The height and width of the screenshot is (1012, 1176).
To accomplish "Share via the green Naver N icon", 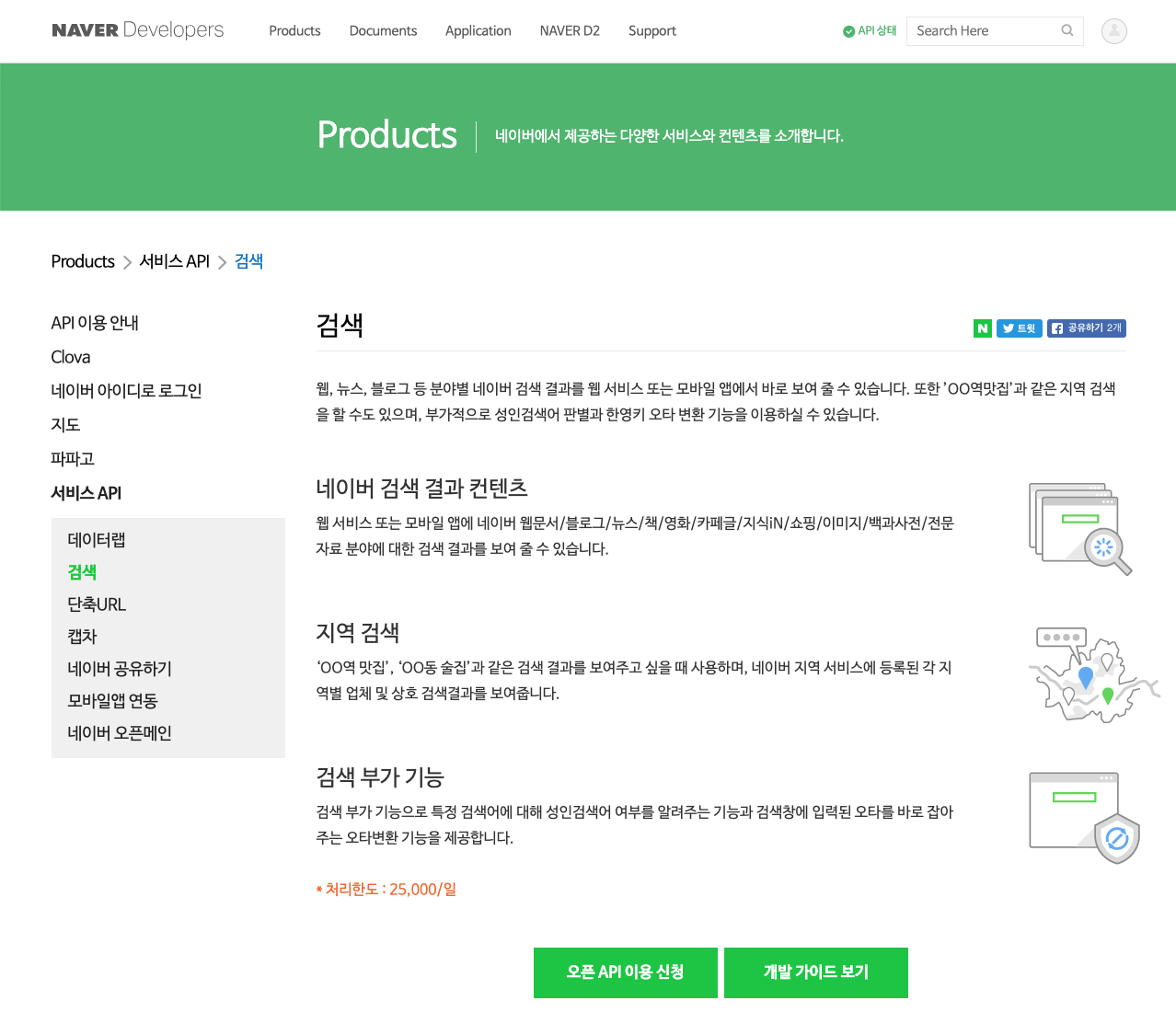I will pyautogui.click(x=983, y=328).
